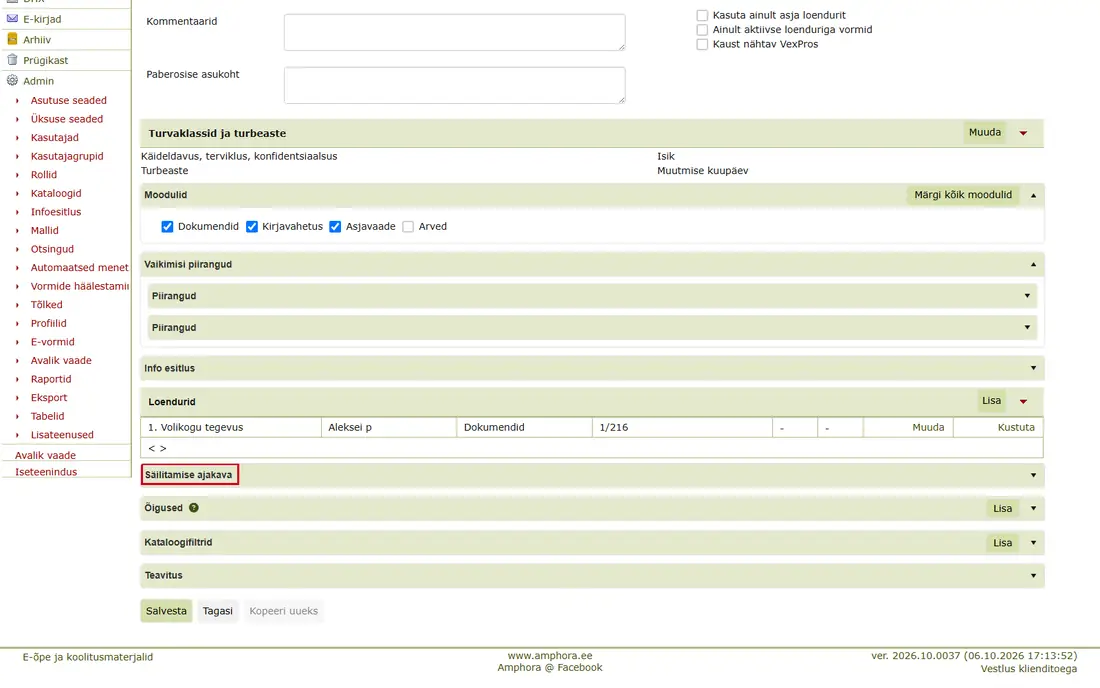Enable the Arved module checkbox
Viewport: 1100px width, 688px height.
pyautogui.click(x=408, y=227)
